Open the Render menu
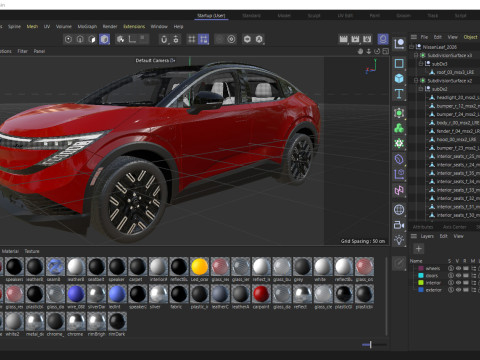This screenshot has height=360, width=480. (110, 26)
